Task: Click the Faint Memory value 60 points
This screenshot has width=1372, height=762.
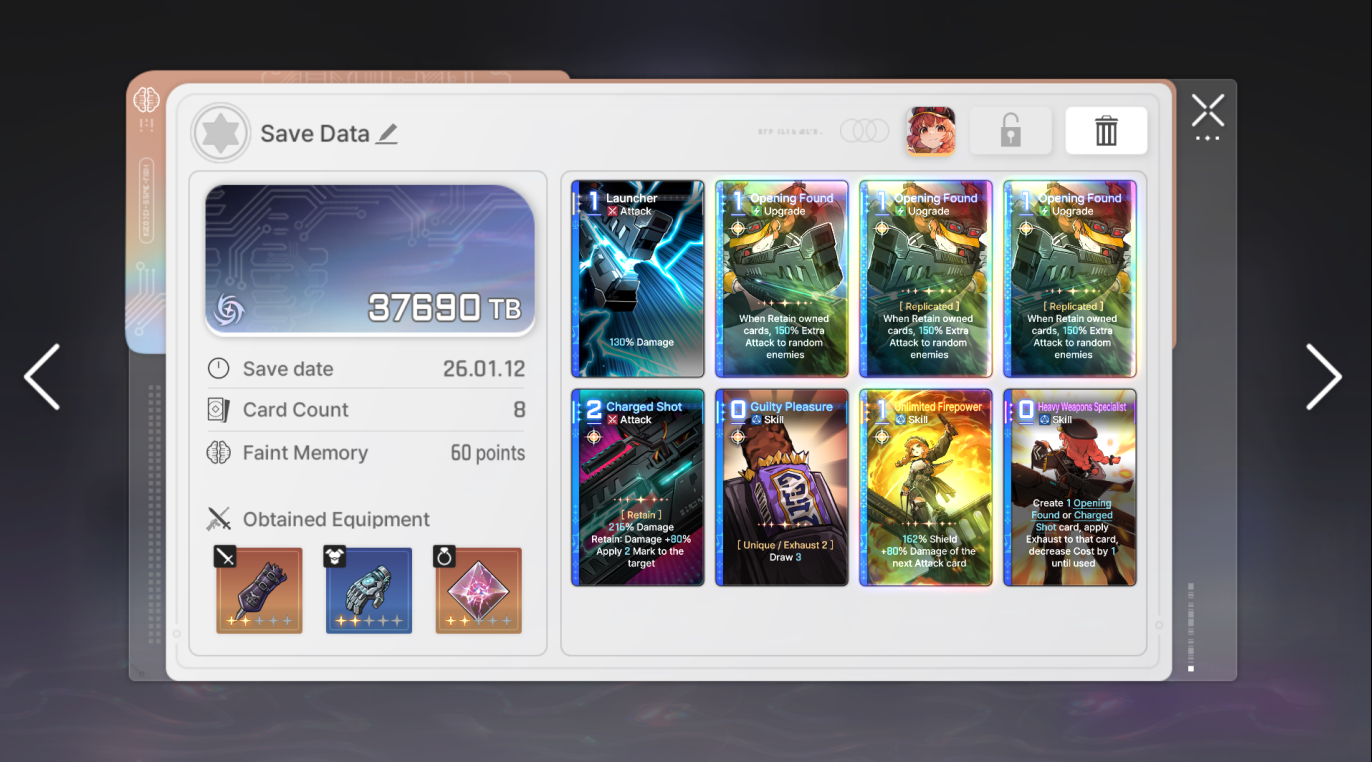Action: (488, 453)
